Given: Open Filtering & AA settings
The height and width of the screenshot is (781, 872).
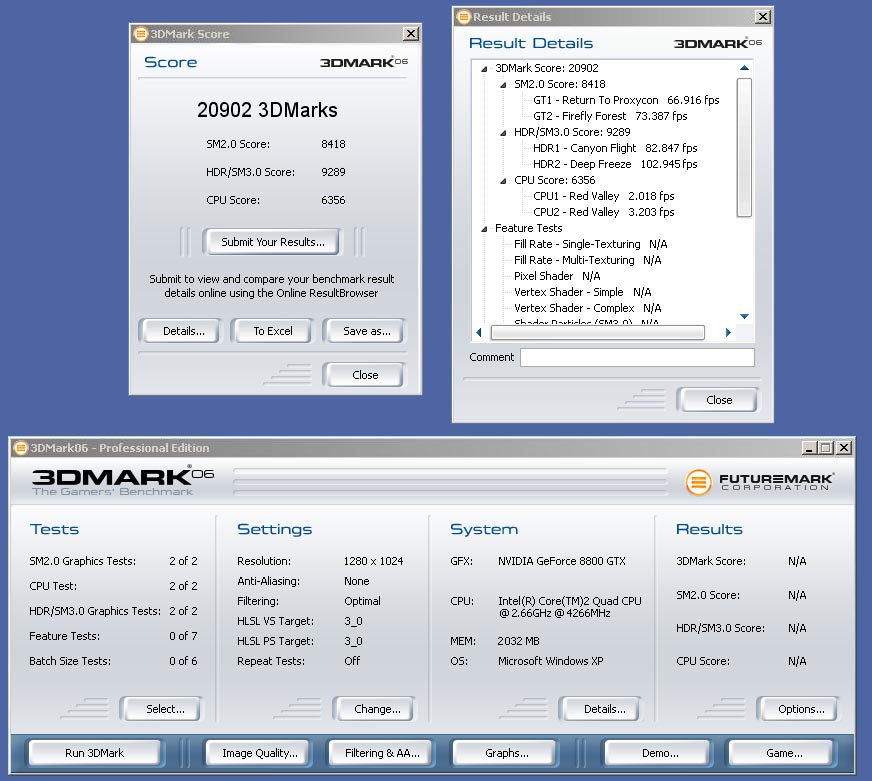Looking at the screenshot, I should coord(381,753).
